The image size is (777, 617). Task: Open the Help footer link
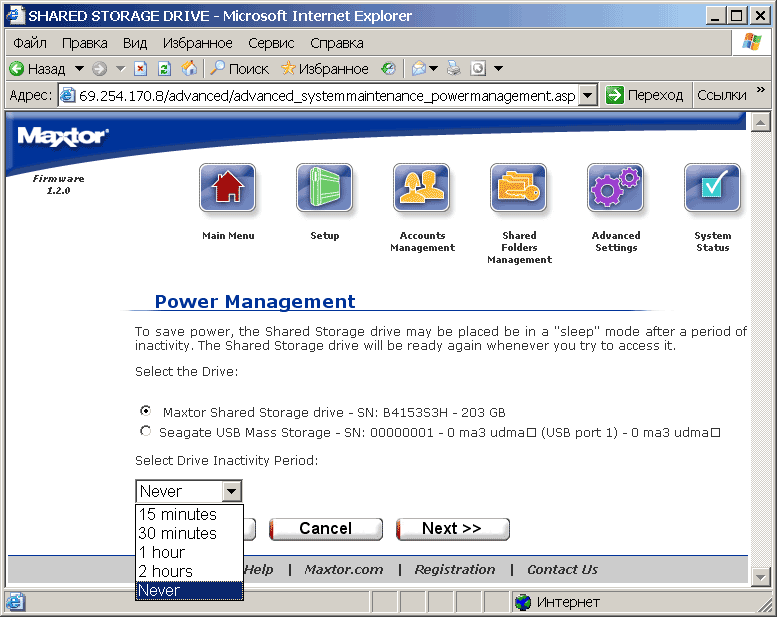tap(259, 569)
